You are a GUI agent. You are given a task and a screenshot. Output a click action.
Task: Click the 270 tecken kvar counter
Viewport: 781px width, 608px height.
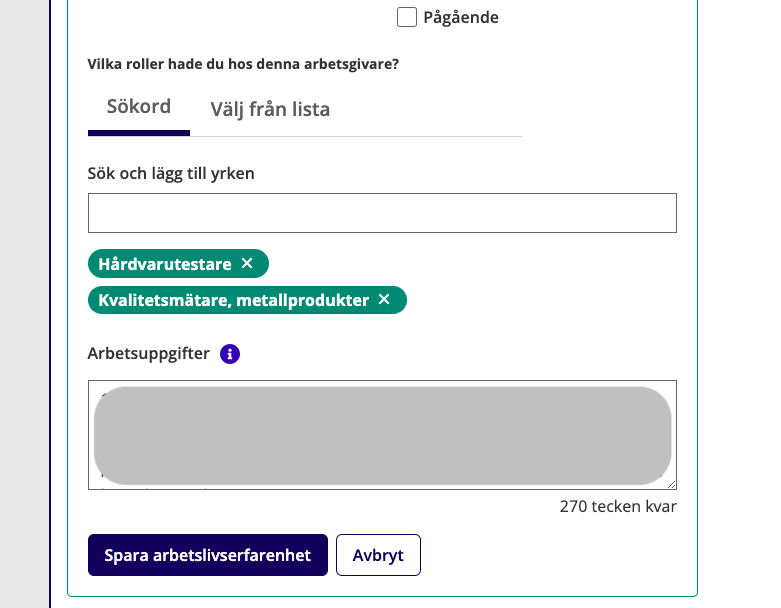pos(618,506)
